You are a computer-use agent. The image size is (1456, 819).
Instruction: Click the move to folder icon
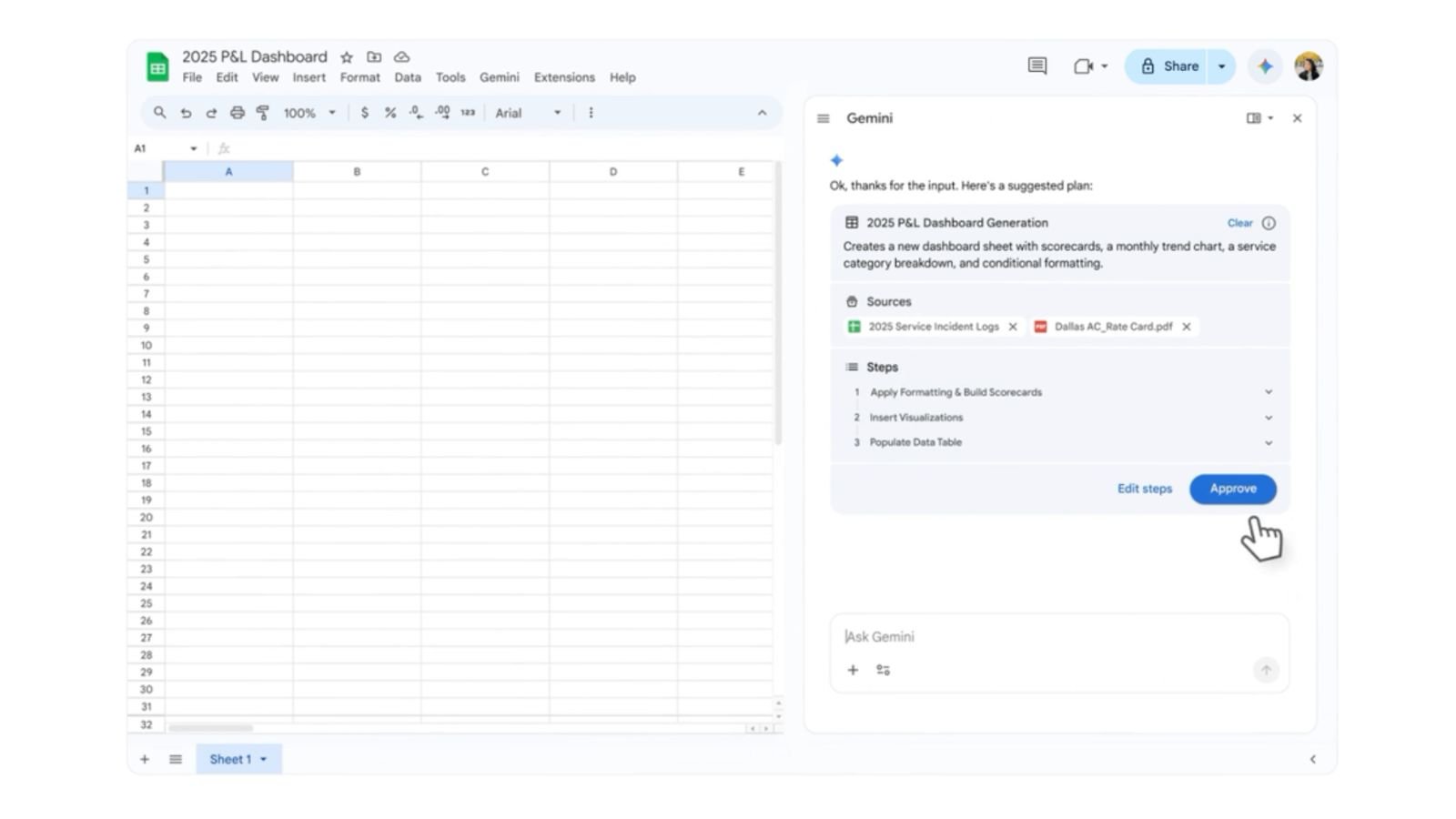click(x=374, y=57)
